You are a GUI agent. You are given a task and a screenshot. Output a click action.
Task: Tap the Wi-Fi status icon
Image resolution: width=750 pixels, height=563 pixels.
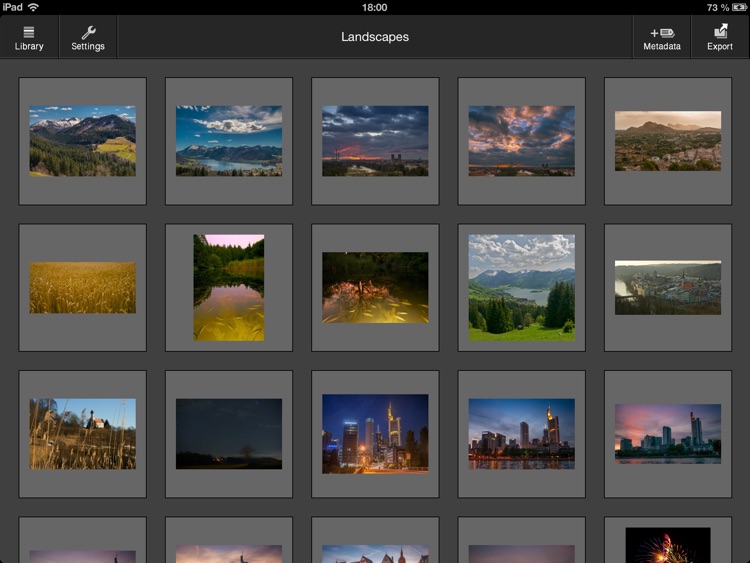tap(33, 7)
